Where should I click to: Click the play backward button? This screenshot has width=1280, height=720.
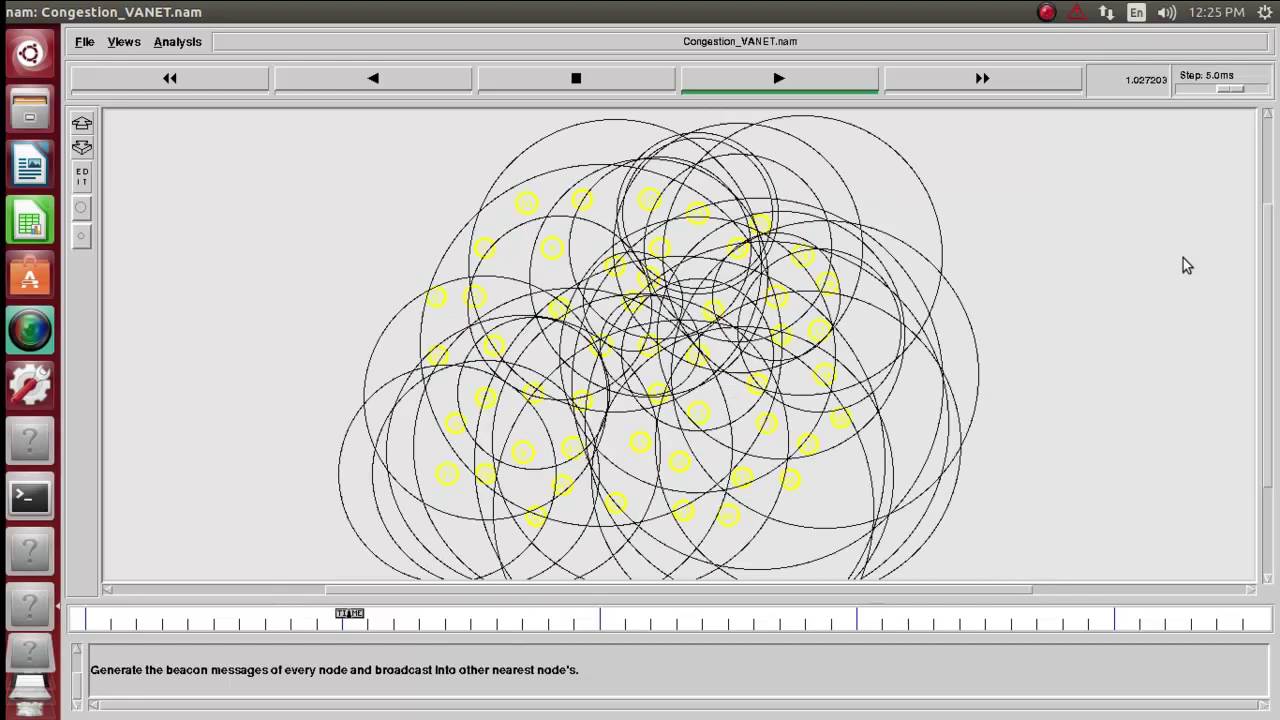pos(373,78)
